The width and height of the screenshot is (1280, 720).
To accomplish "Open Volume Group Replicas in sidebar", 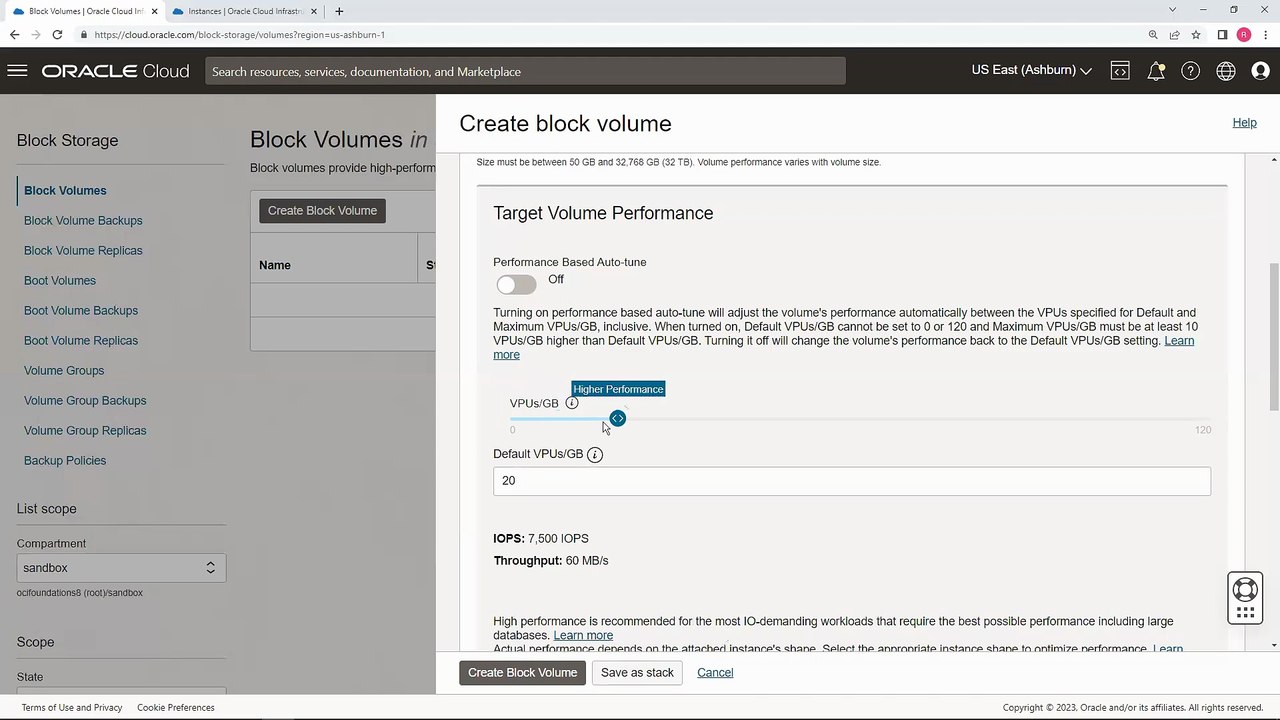I will click(85, 430).
